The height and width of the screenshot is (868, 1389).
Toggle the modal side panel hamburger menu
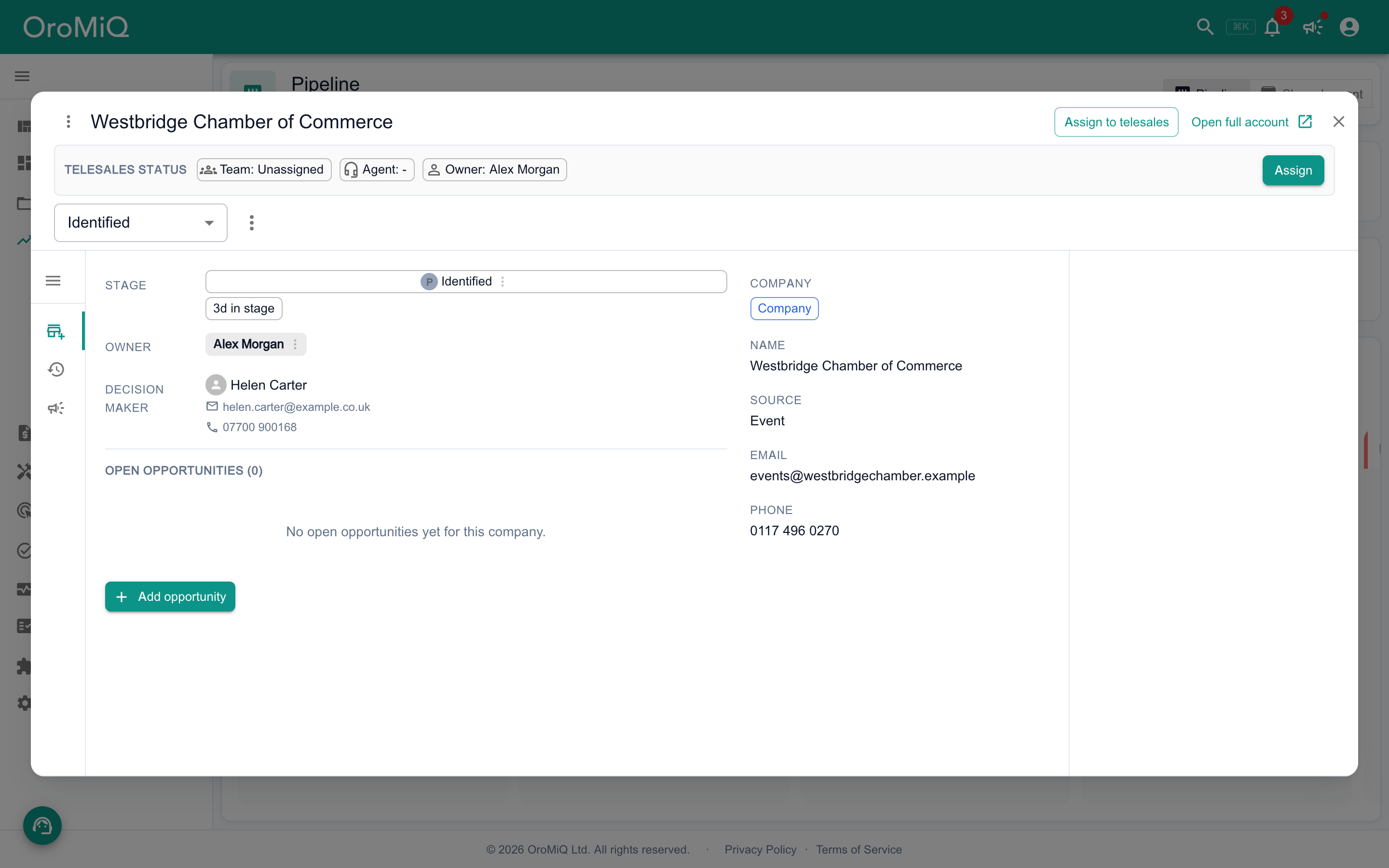coord(54,281)
